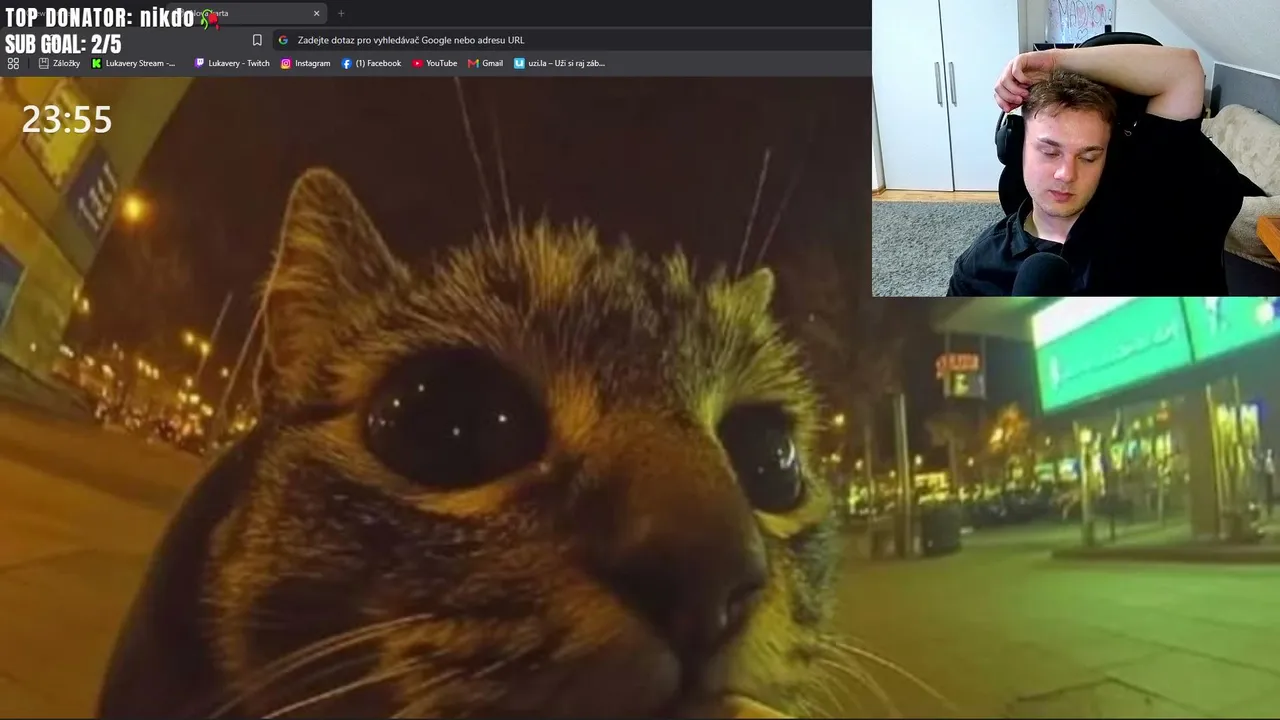This screenshot has height=720, width=1280.
Task: Click the 23:55 timer overlay text
Action: click(67, 120)
